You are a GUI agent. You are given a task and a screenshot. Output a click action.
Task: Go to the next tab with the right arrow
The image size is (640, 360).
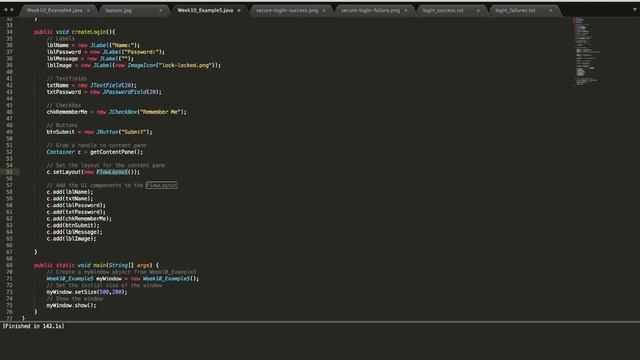point(12,9)
